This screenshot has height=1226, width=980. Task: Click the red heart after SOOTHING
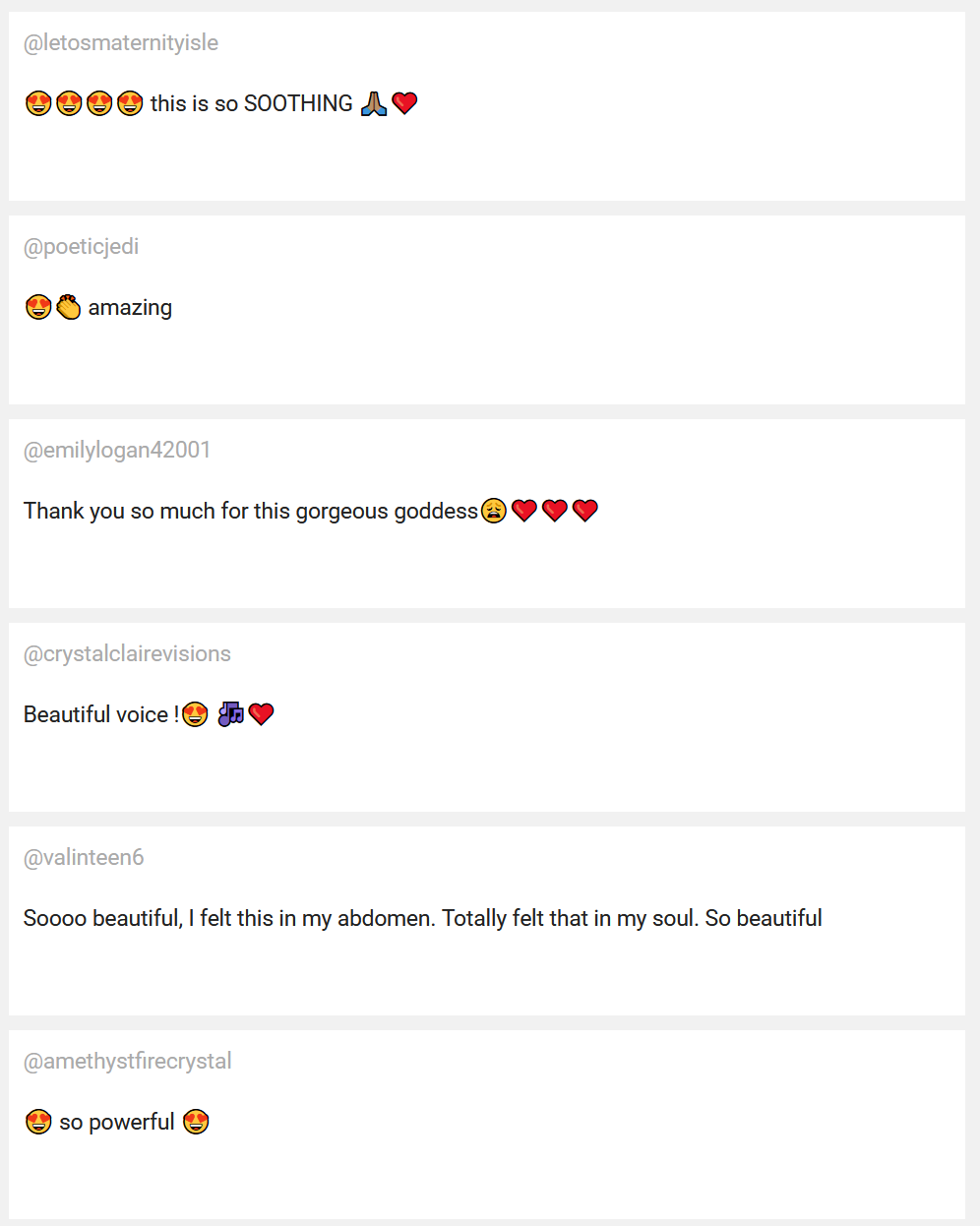(404, 103)
